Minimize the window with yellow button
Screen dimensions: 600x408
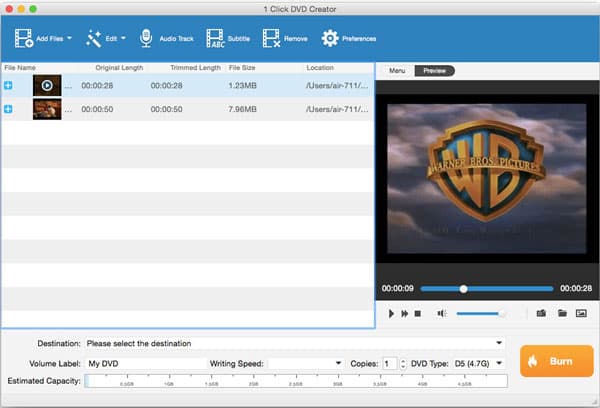coord(21,9)
